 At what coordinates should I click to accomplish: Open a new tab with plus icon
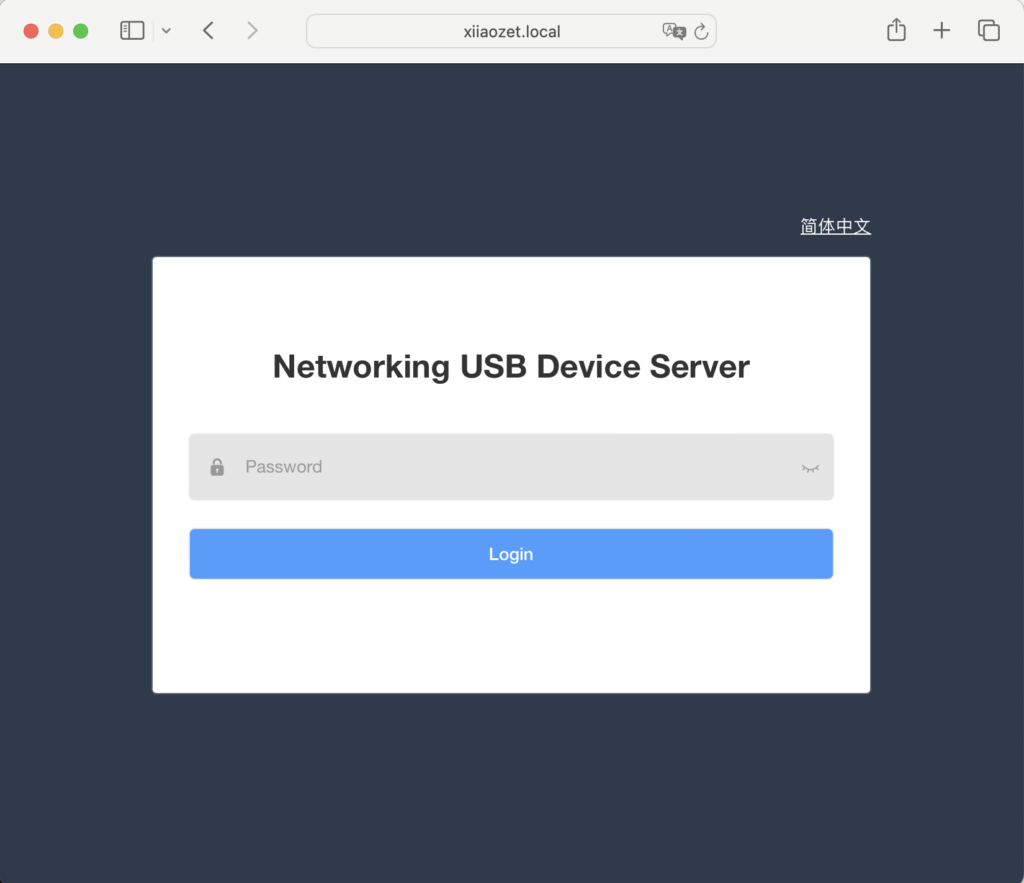[941, 31]
